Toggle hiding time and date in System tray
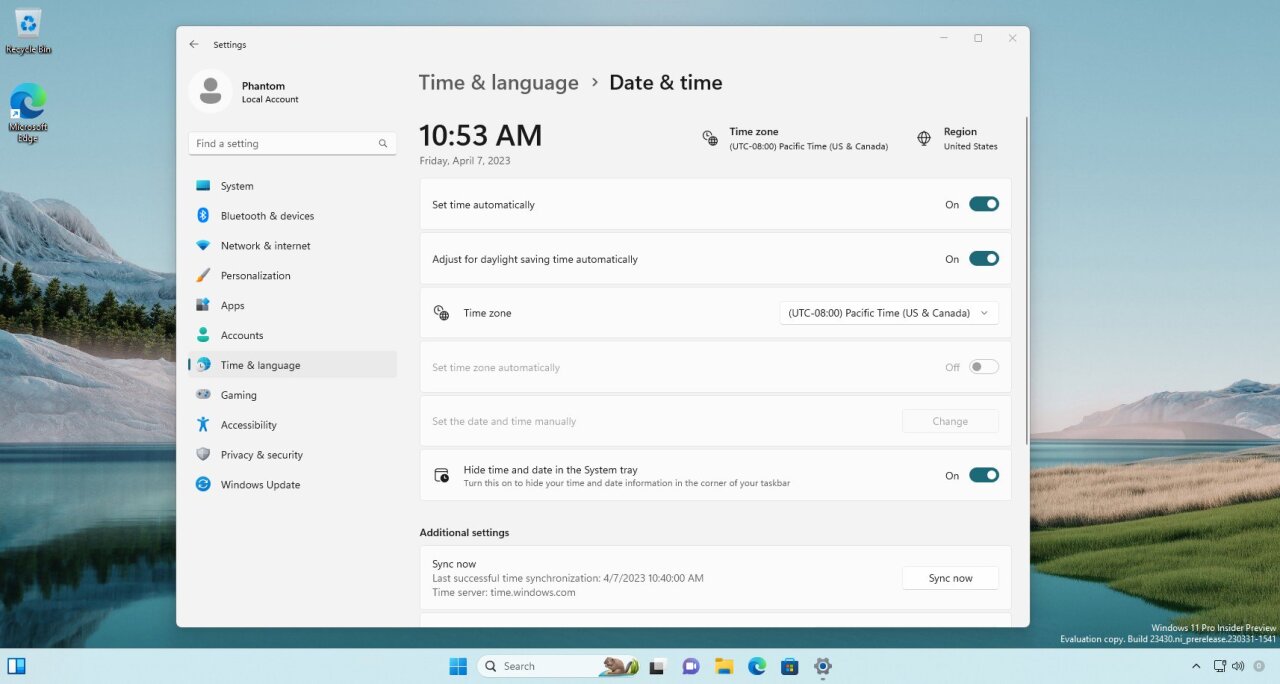The height and width of the screenshot is (684, 1280). click(983, 475)
